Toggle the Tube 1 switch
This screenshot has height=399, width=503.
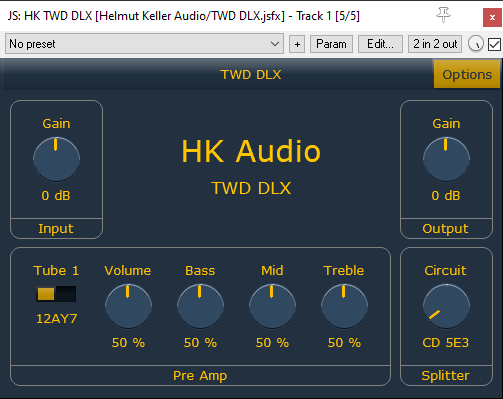pyautogui.click(x=56, y=294)
